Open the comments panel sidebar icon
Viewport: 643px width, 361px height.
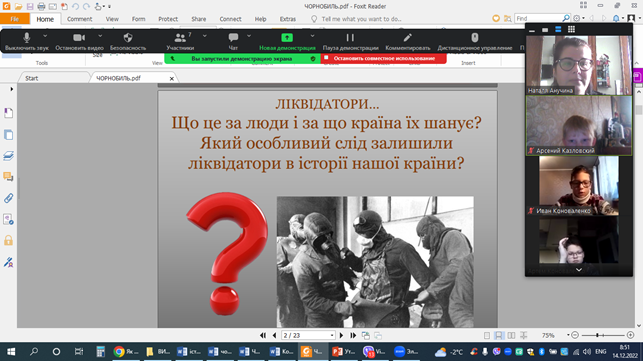(x=8, y=177)
